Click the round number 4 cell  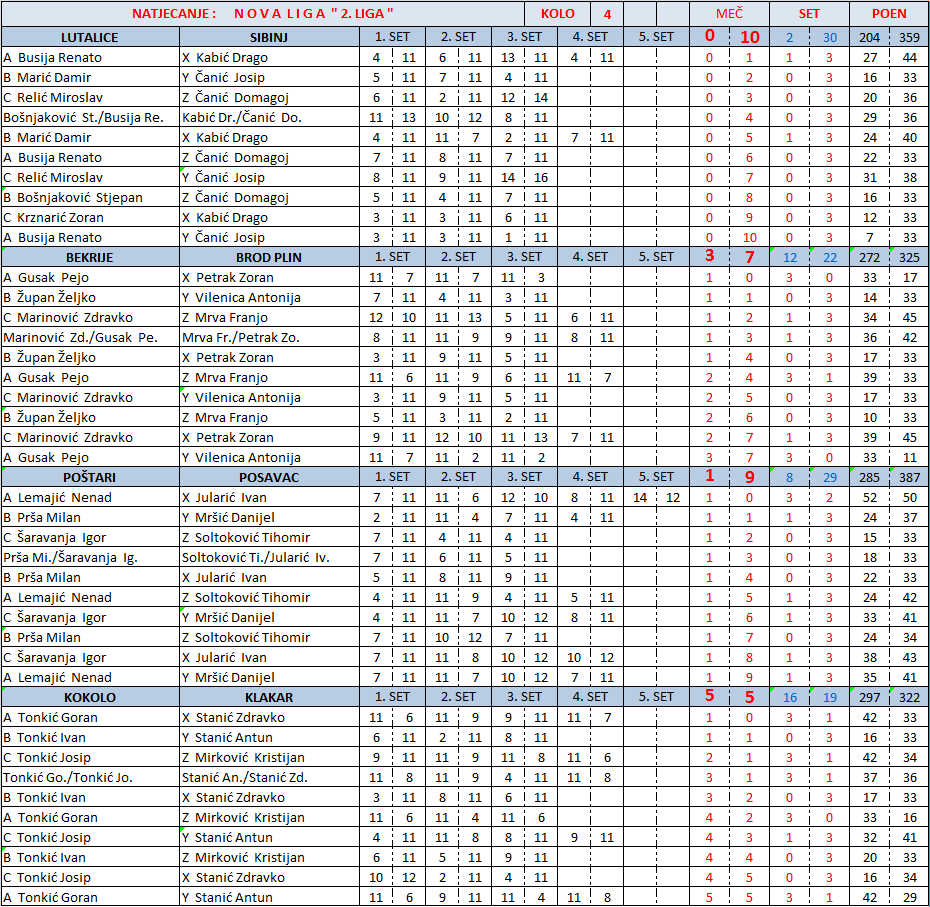click(606, 14)
